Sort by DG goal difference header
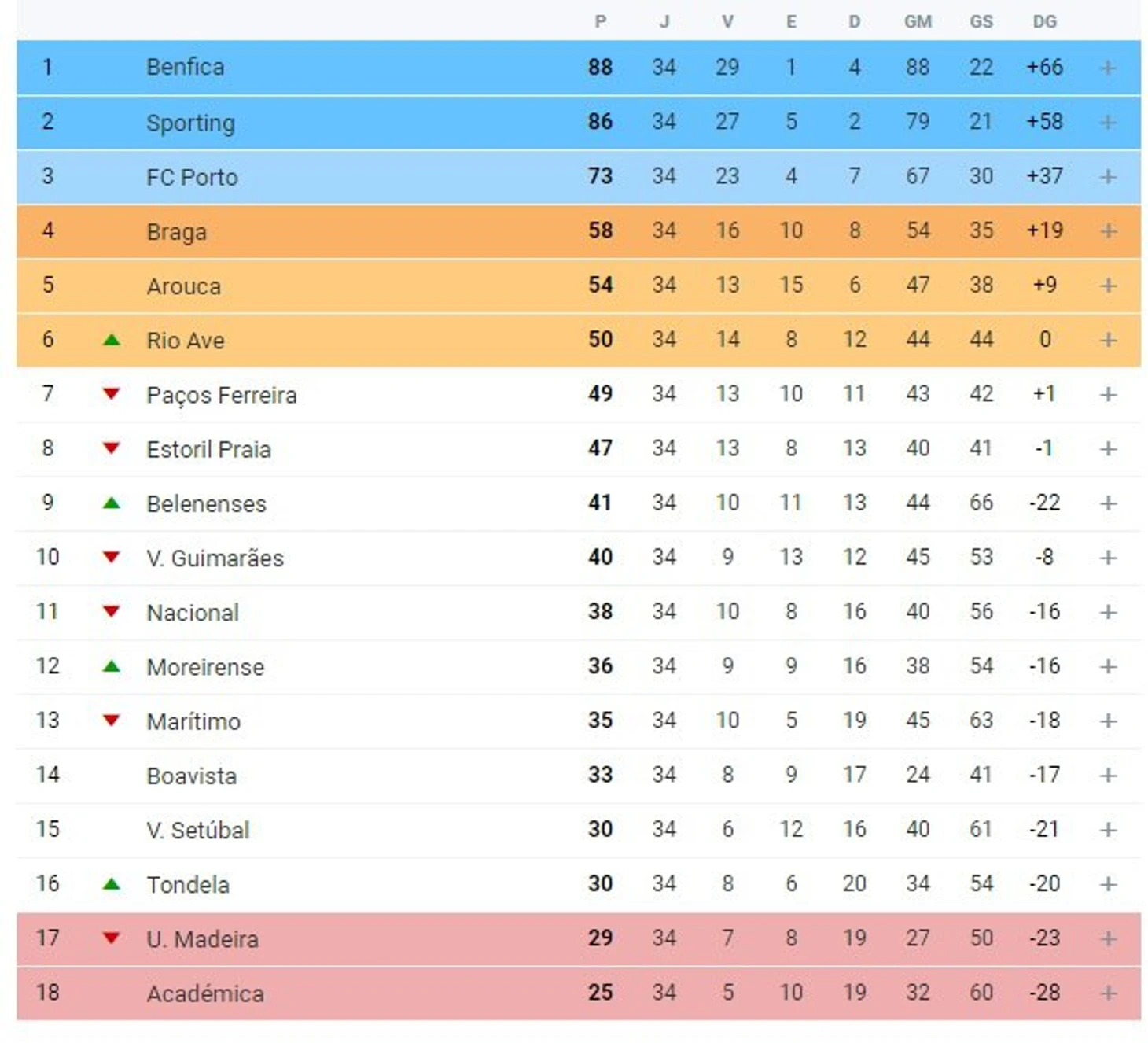The image size is (1148, 1043). click(1044, 22)
